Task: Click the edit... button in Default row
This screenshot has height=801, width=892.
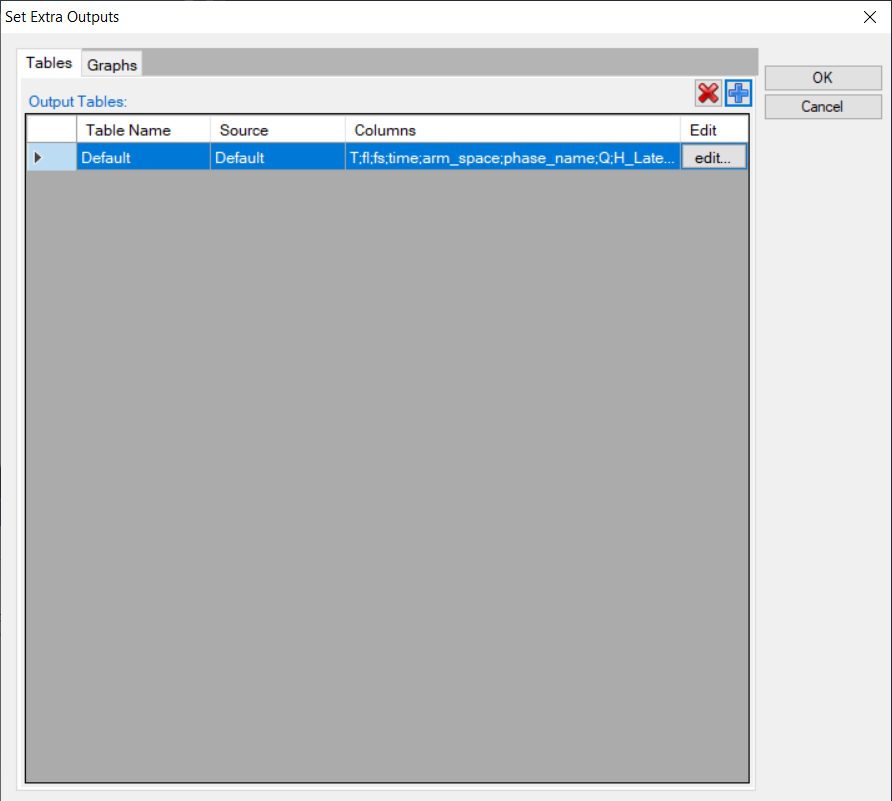Action: tap(713, 157)
